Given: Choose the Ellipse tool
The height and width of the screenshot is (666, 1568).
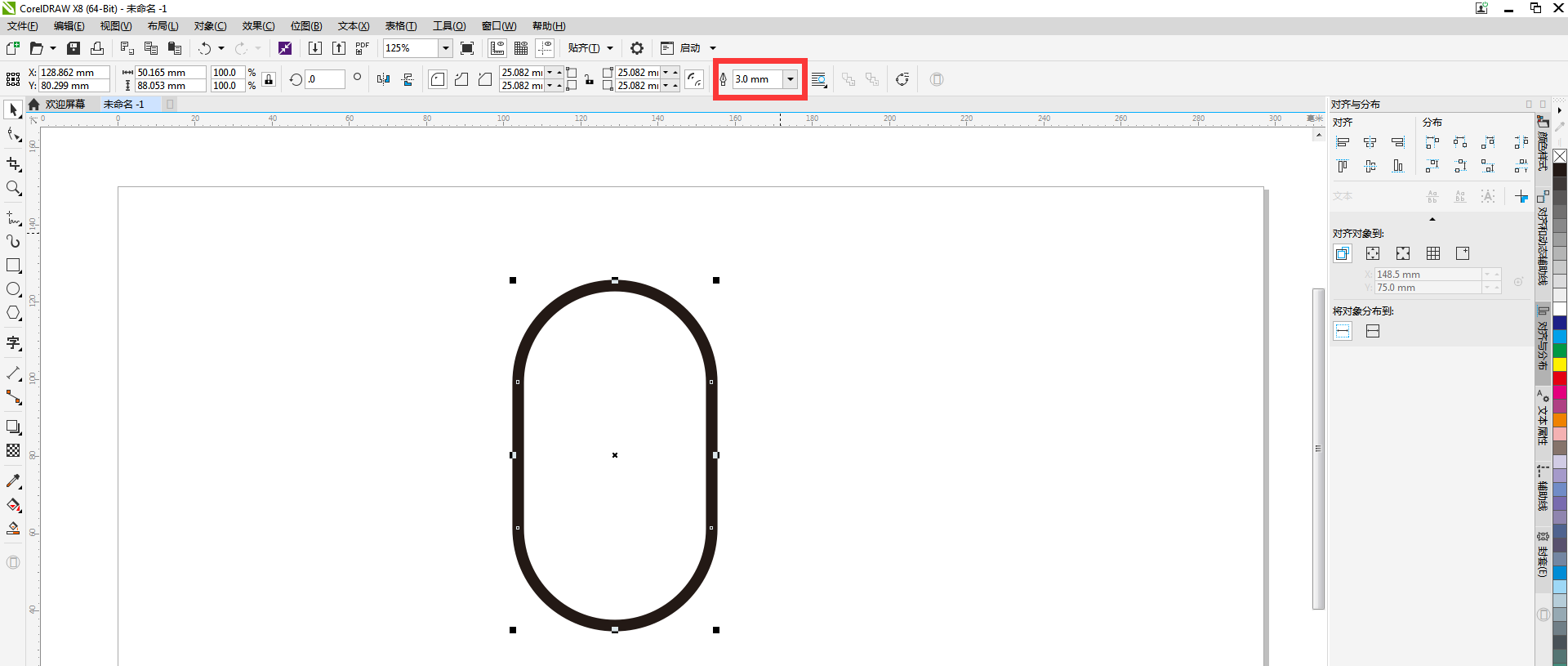Looking at the screenshot, I should point(13,289).
